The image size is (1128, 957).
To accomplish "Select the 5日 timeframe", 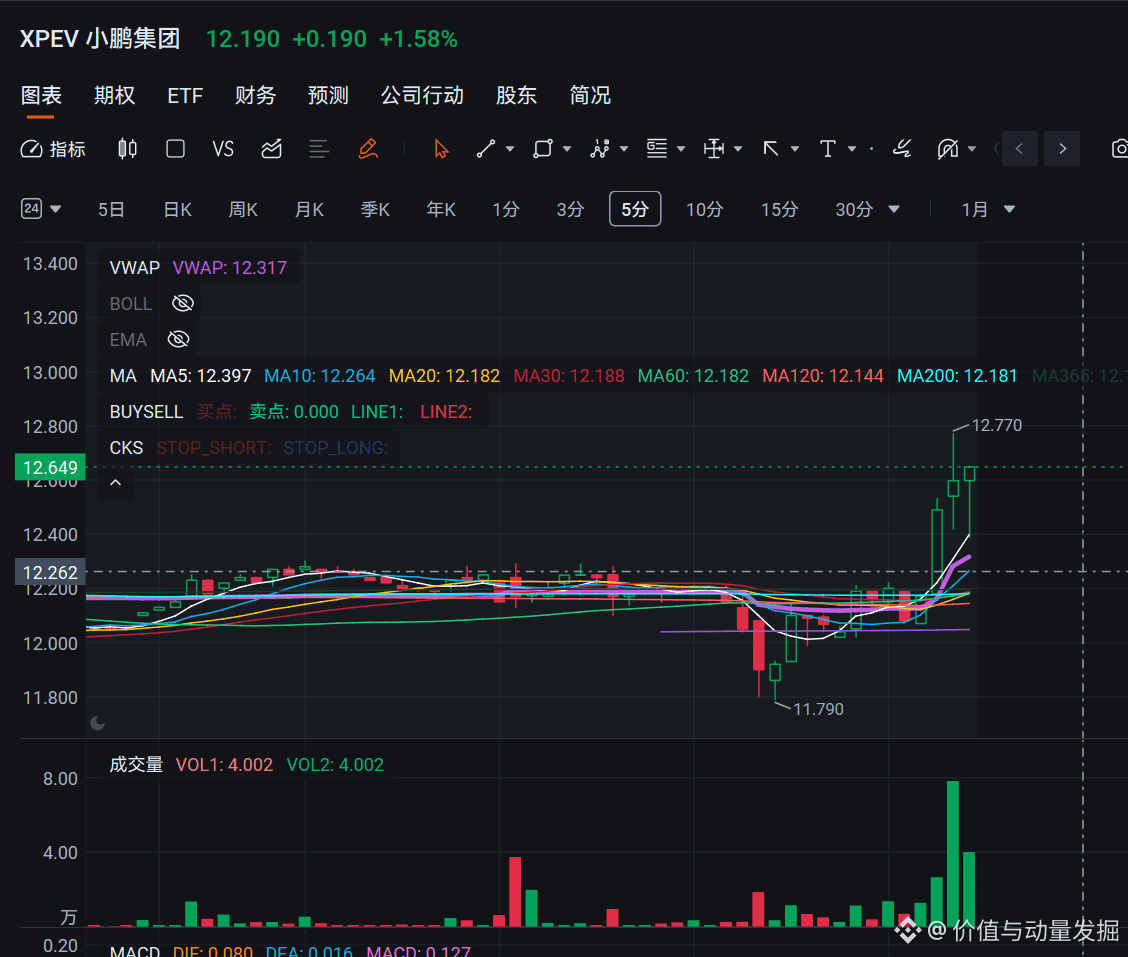I will click(112, 209).
